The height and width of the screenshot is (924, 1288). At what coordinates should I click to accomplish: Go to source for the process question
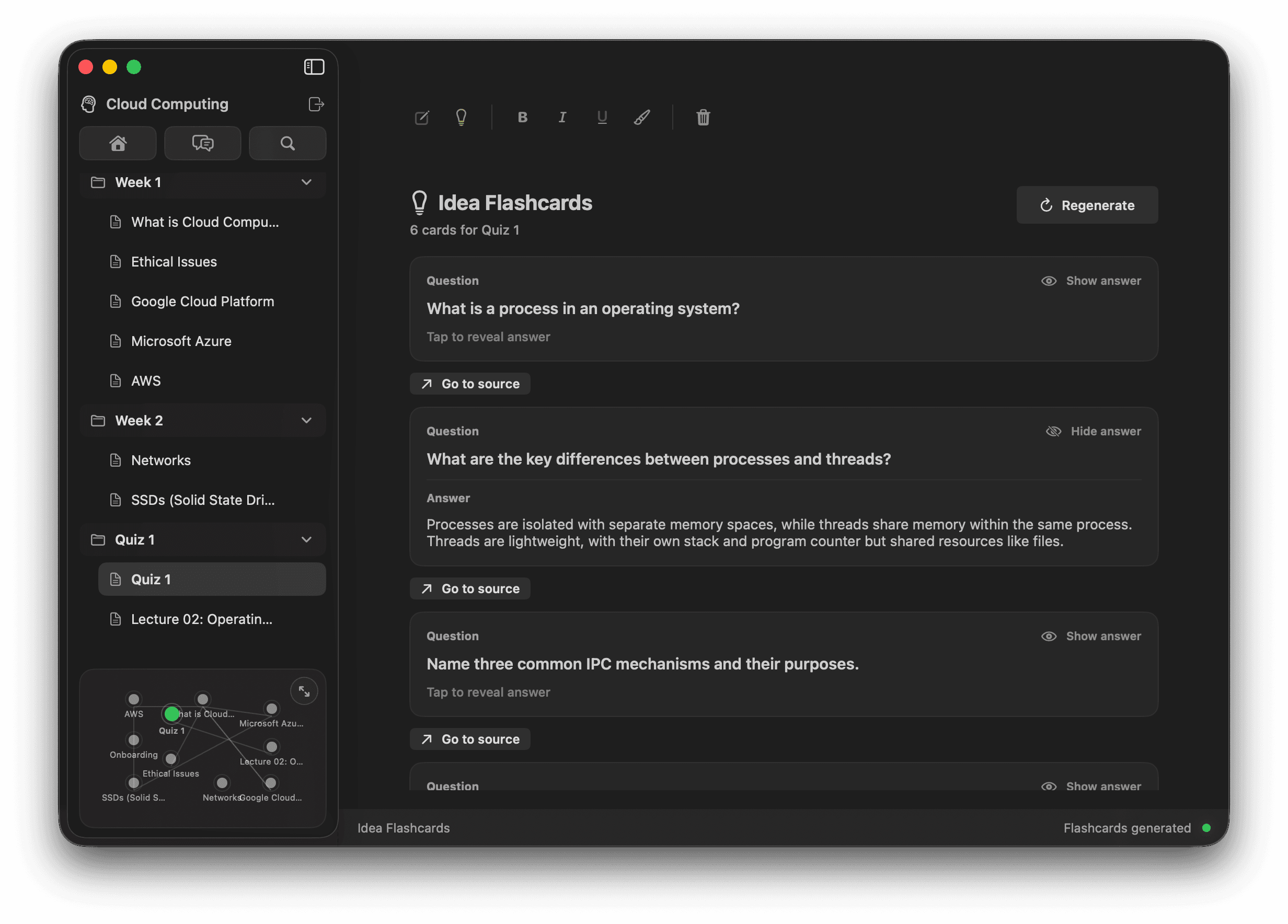(470, 384)
